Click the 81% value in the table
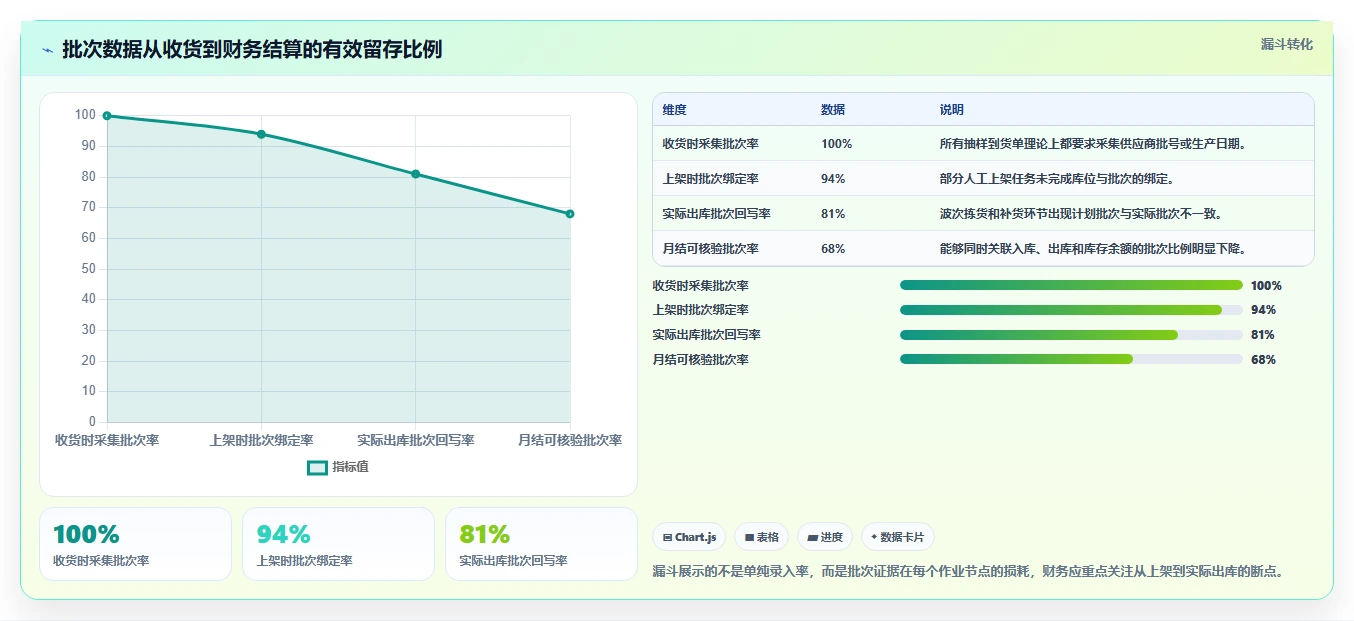The height and width of the screenshot is (621, 1354). (833, 214)
